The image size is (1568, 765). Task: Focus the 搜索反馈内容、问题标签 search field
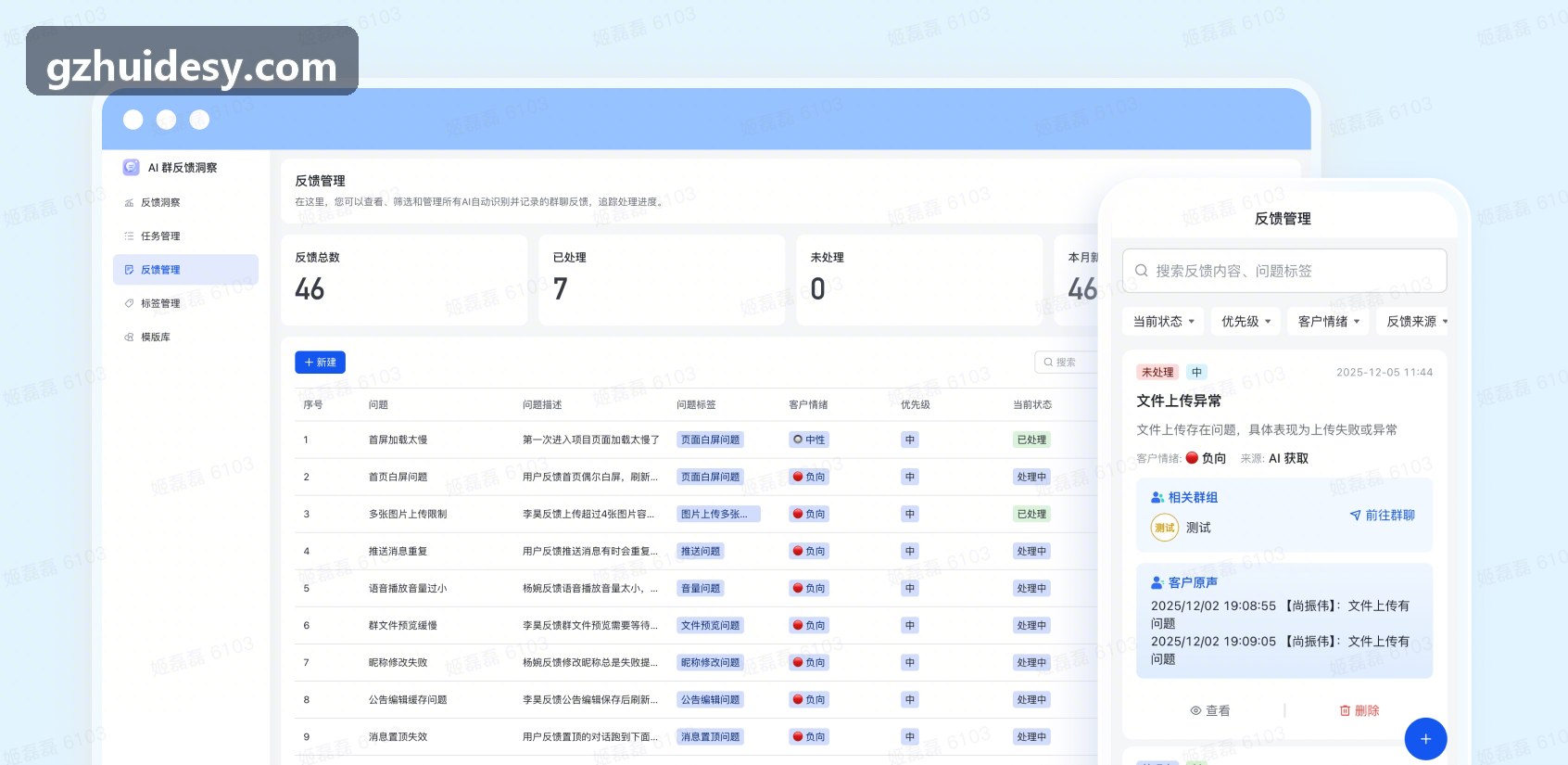pyautogui.click(x=1284, y=271)
